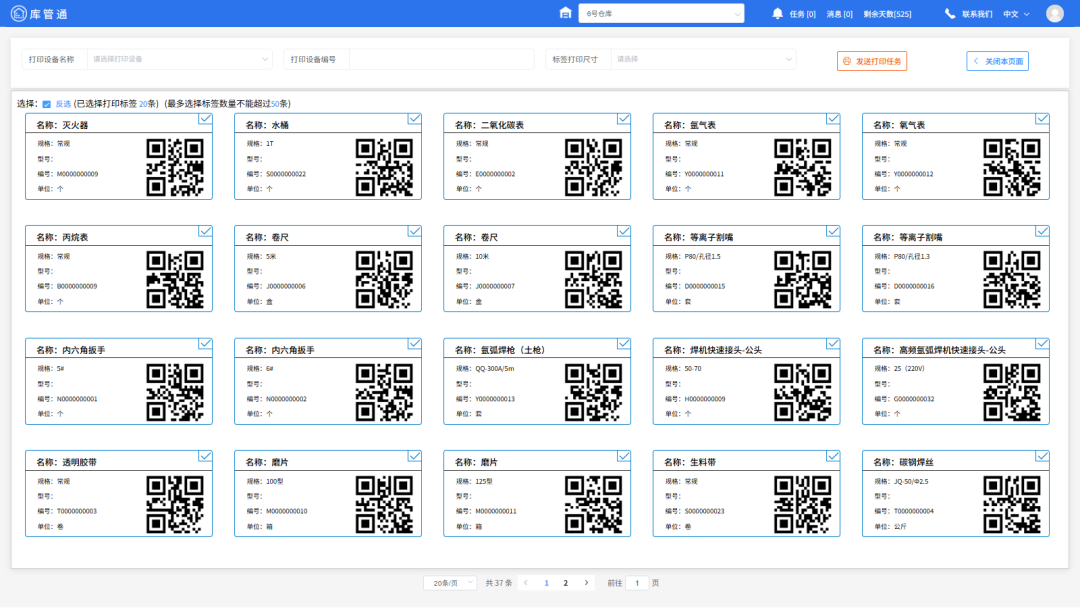Click the QR code on 透明胶带 card
This screenshot has width=1080, height=608.
[x=175, y=505]
